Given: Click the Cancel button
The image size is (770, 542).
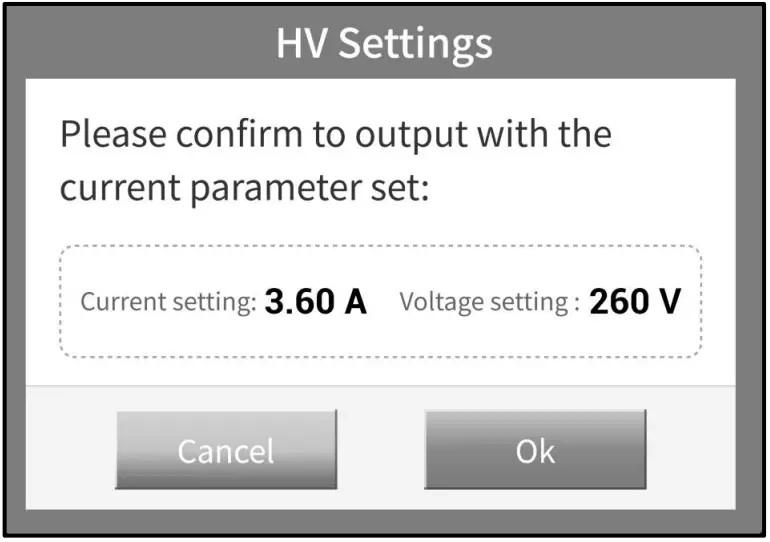Looking at the screenshot, I should pyautogui.click(x=226, y=450).
